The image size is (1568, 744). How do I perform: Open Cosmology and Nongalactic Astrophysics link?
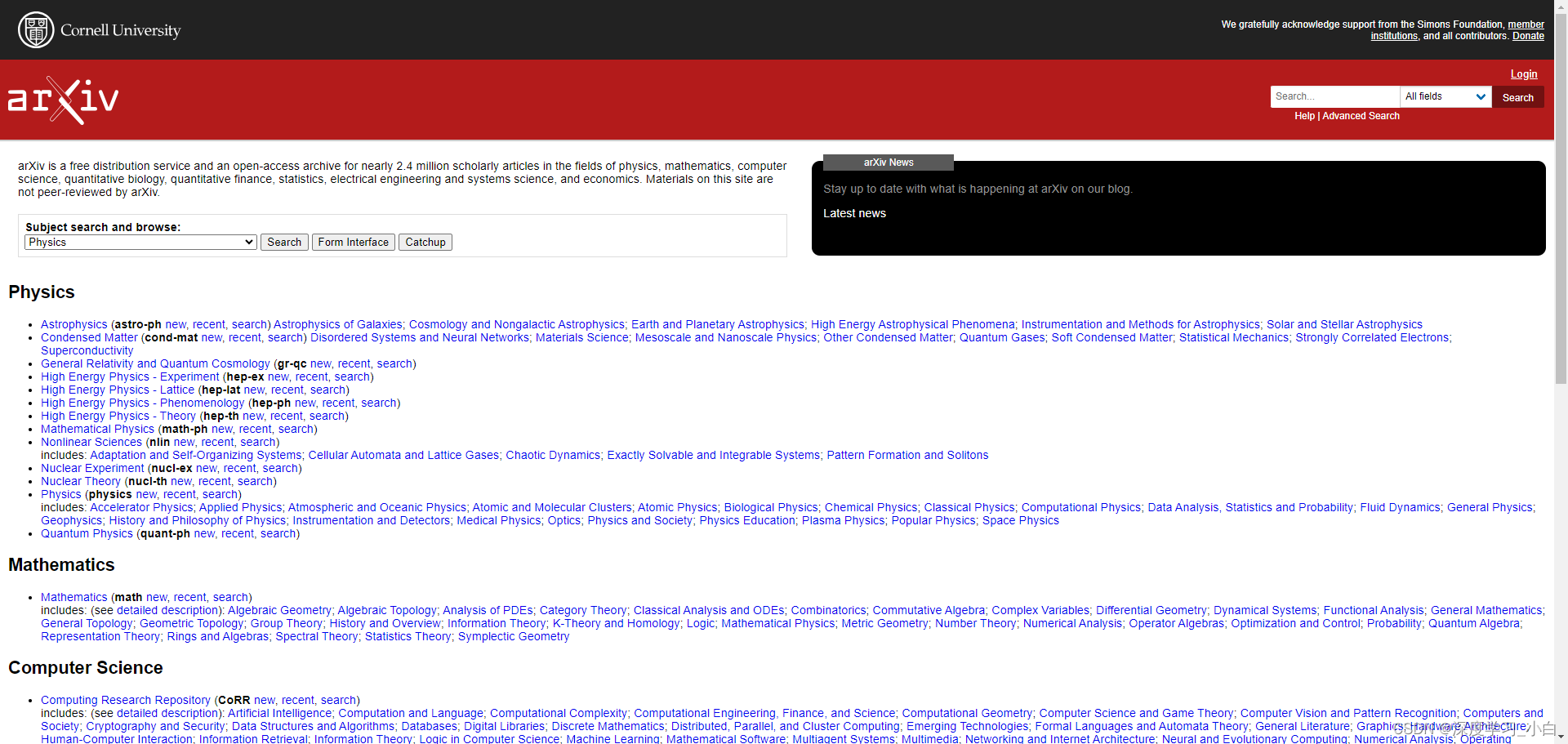tap(517, 324)
